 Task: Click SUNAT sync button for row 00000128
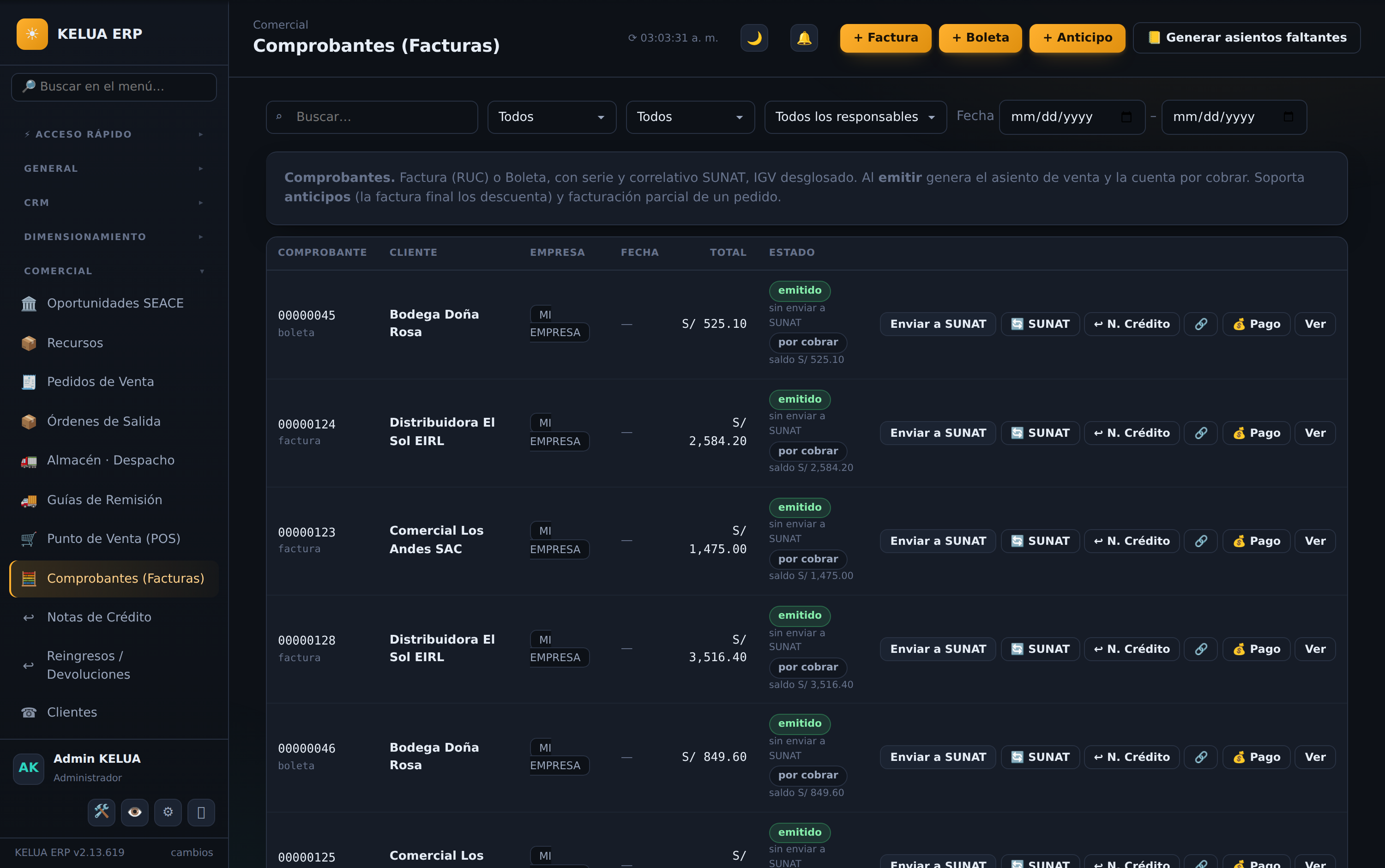pos(1040,649)
